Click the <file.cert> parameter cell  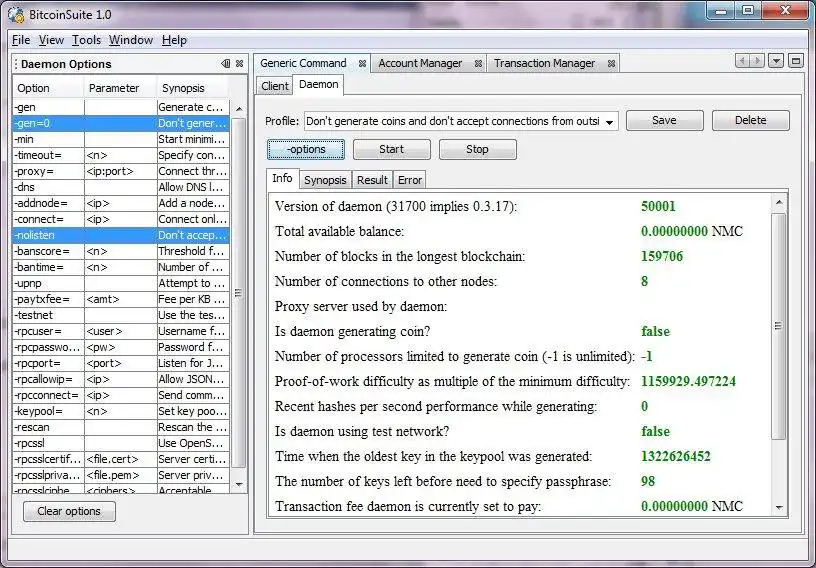coord(120,460)
